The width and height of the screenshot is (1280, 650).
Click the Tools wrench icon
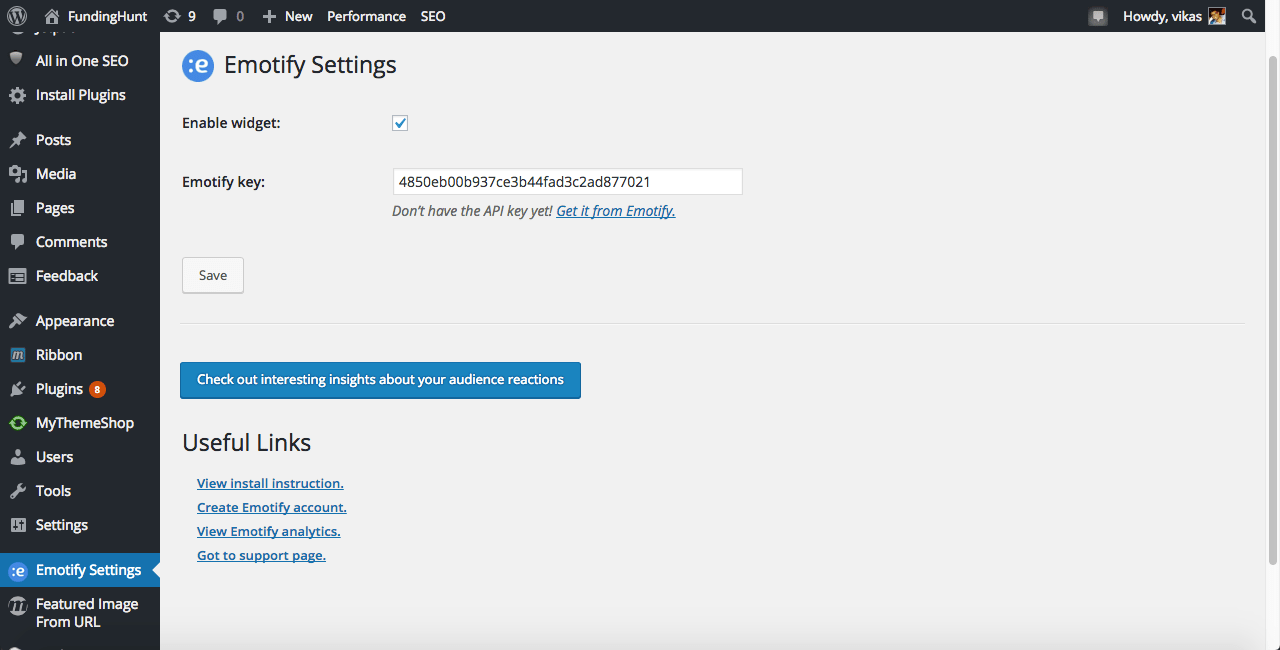coord(17,491)
